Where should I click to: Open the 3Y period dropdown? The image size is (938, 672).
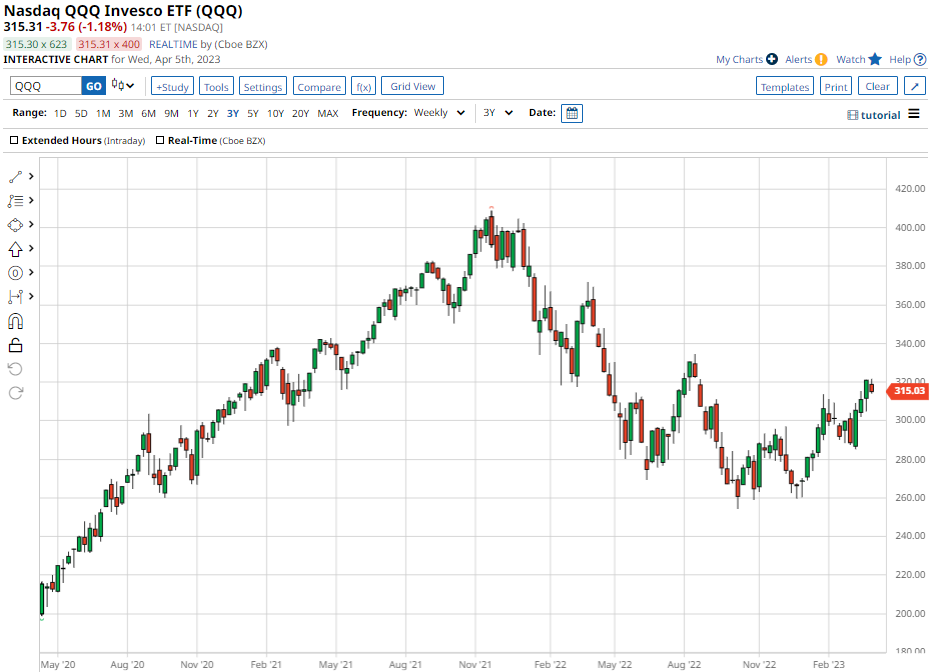coord(498,112)
